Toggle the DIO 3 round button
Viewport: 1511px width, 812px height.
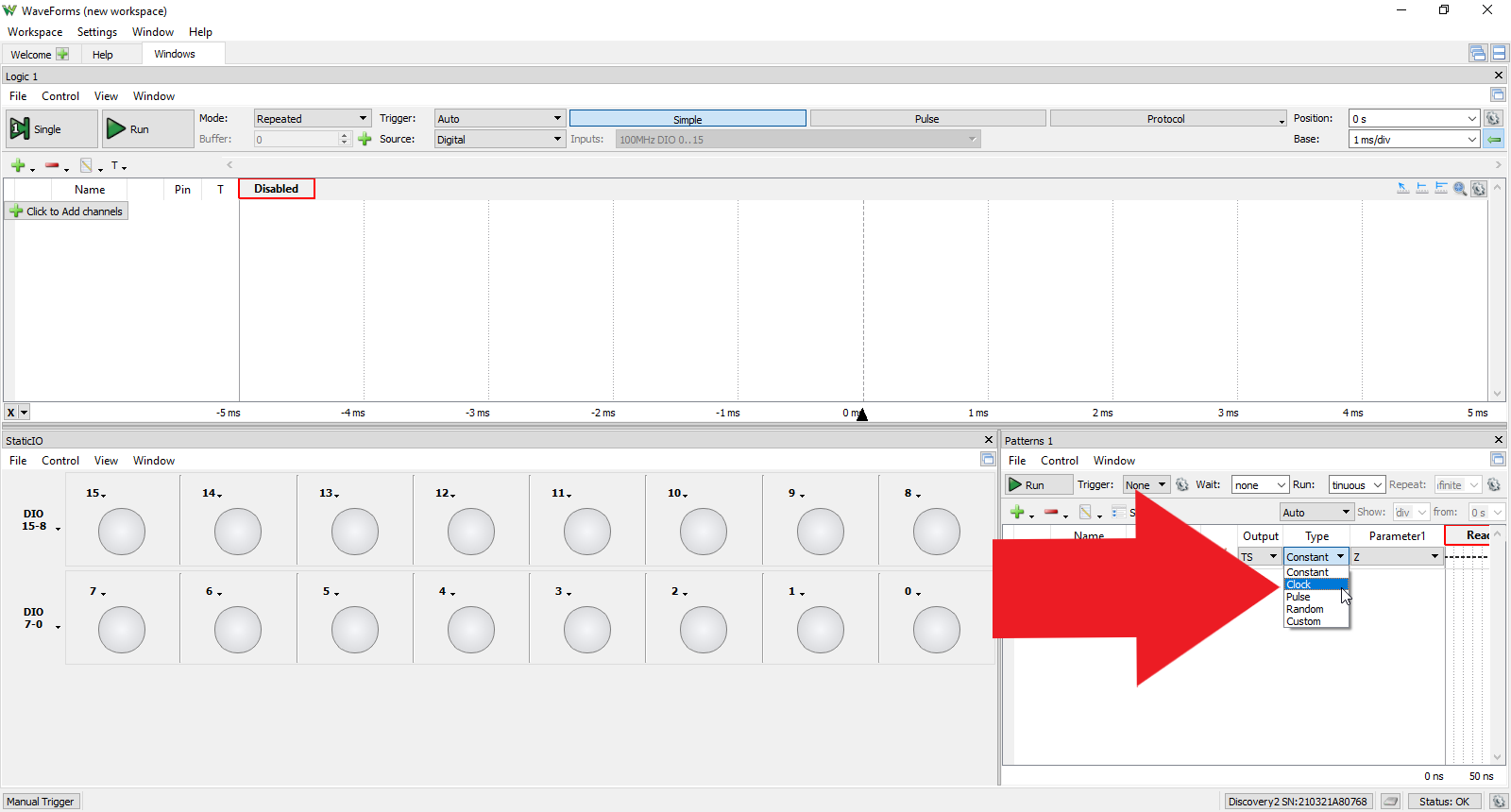point(587,630)
